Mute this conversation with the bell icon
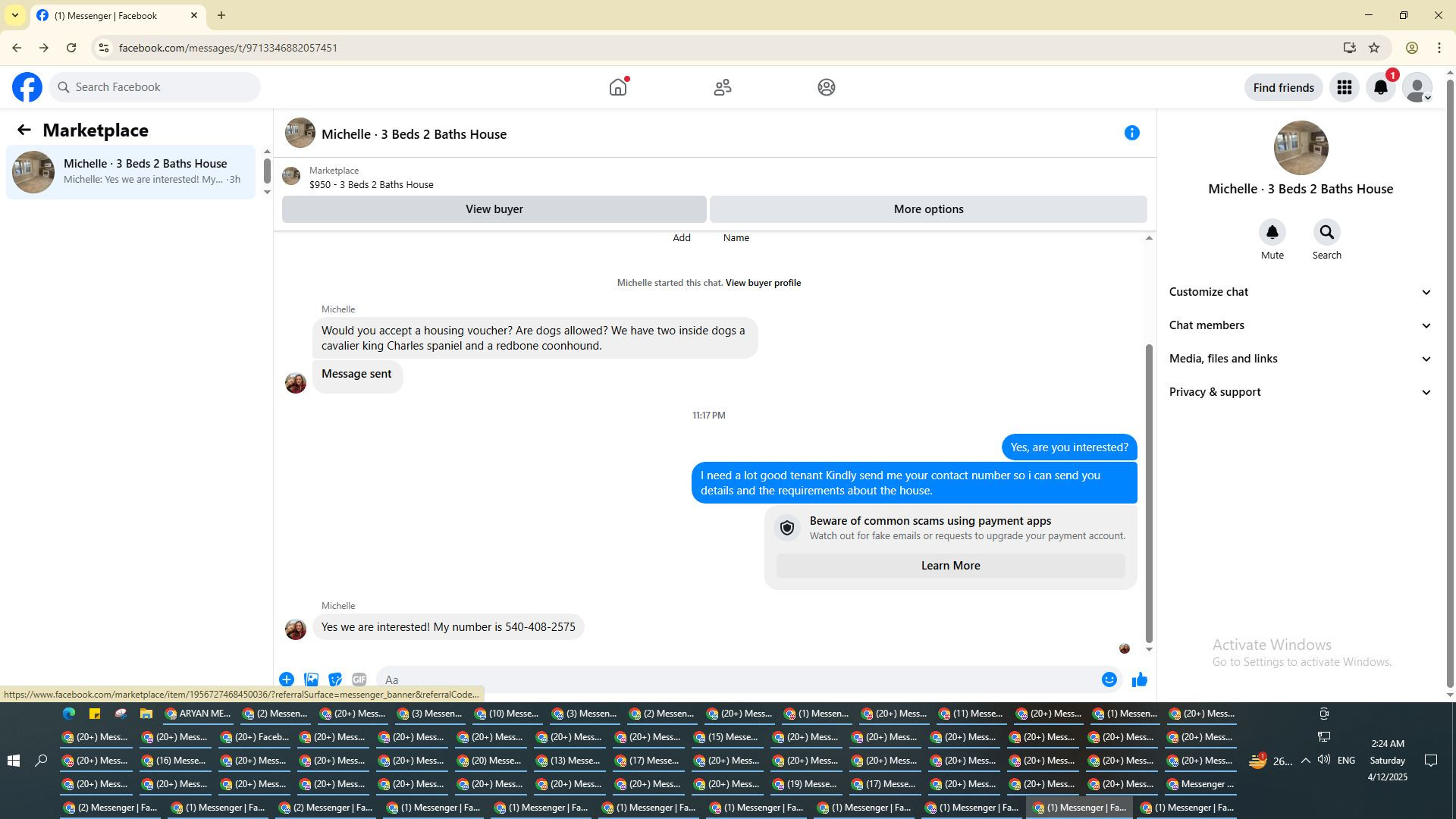The width and height of the screenshot is (1456, 819). (x=1272, y=232)
